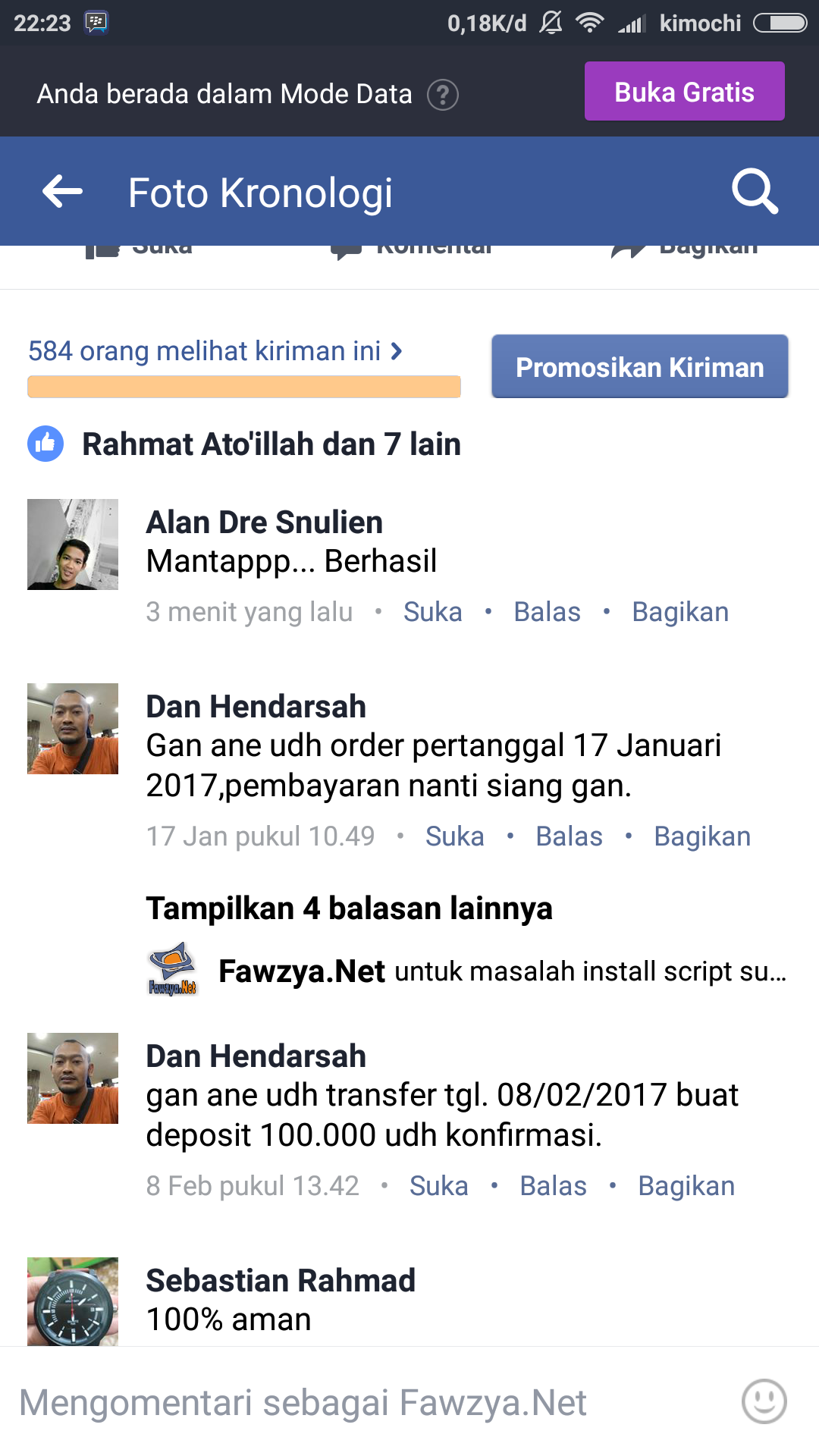Tap the blue thumbs-up likes icon

coord(45,444)
